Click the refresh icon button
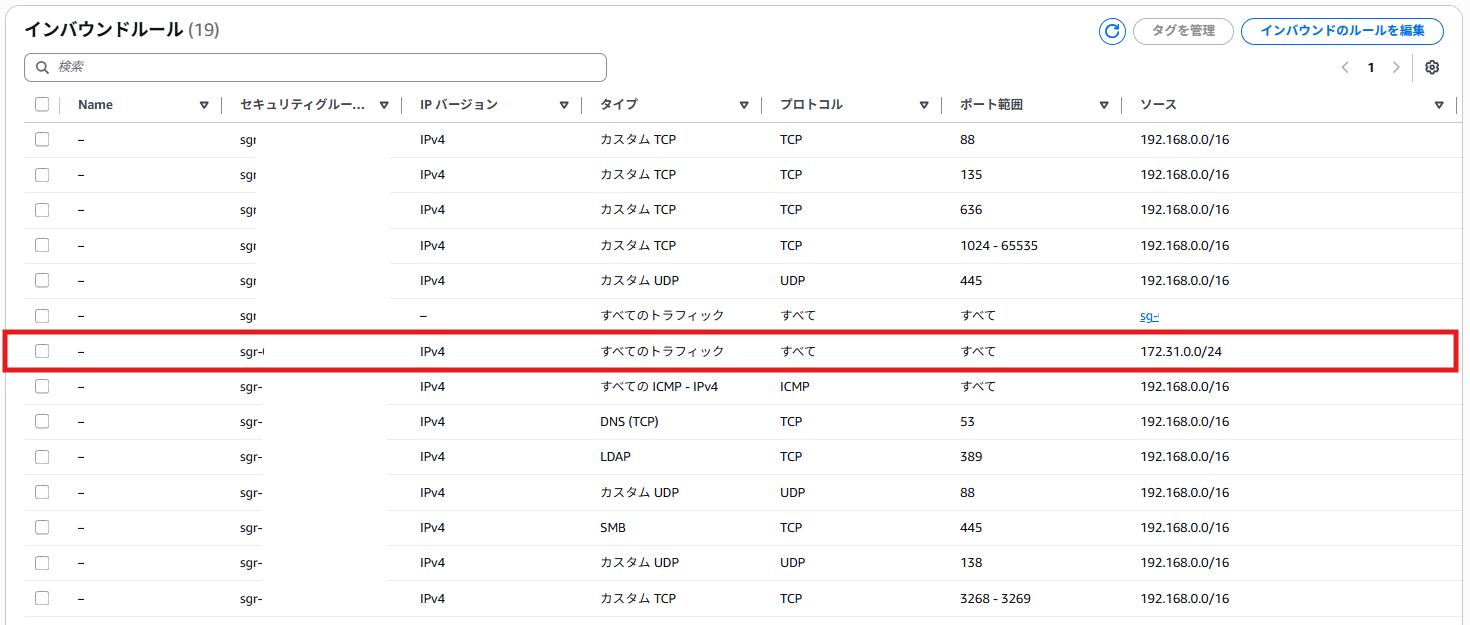The image size is (1470, 625). (x=1112, y=31)
